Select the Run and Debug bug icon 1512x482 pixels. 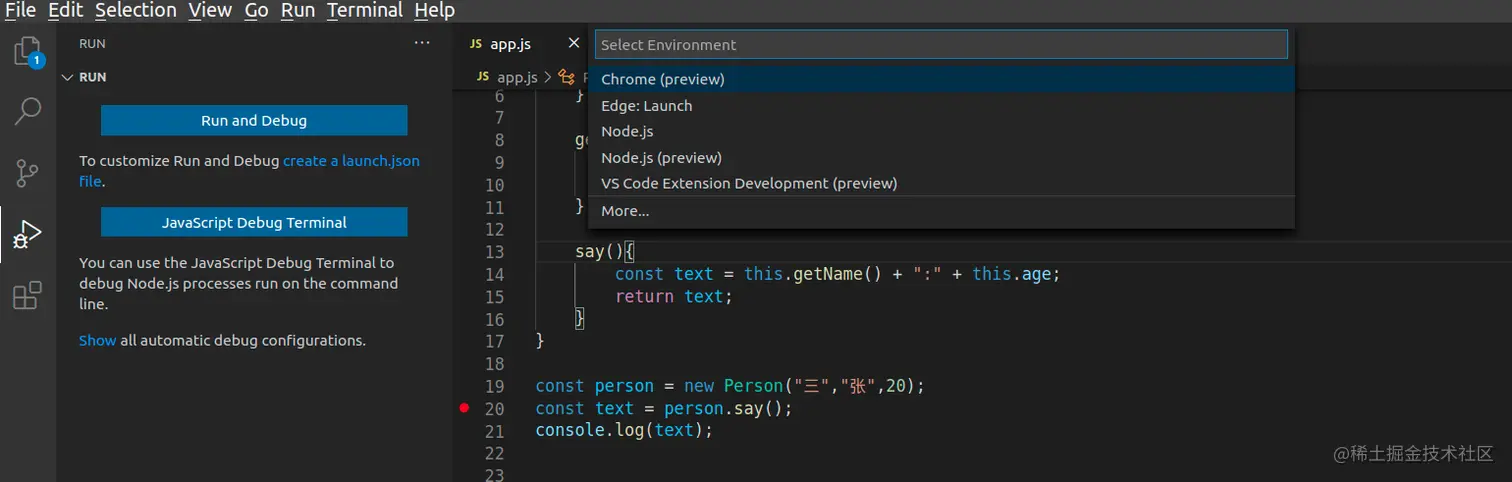point(28,235)
